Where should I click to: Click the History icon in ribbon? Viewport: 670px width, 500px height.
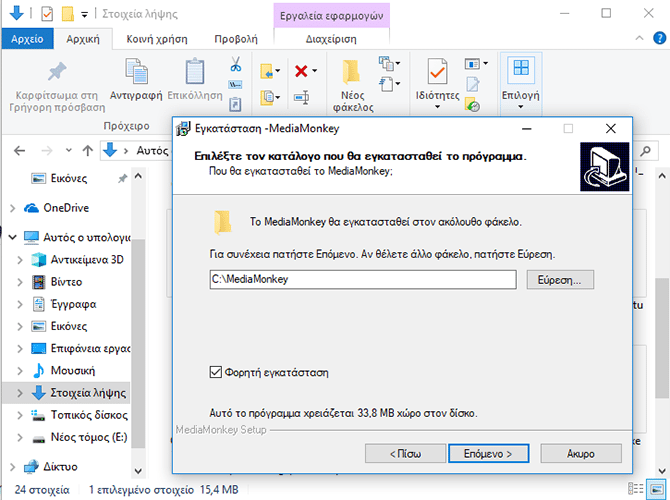473,105
